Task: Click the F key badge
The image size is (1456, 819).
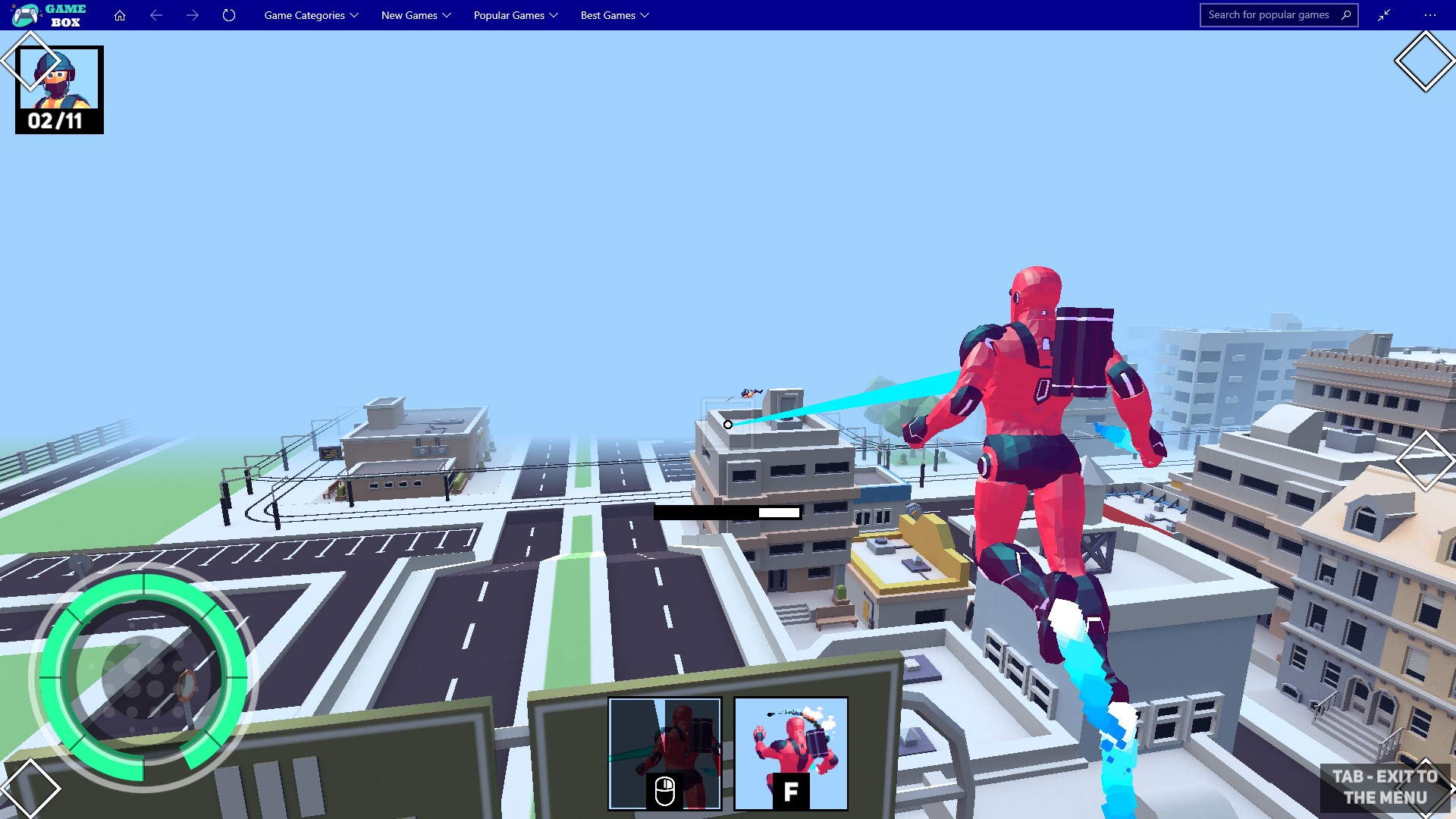Action: tap(791, 792)
